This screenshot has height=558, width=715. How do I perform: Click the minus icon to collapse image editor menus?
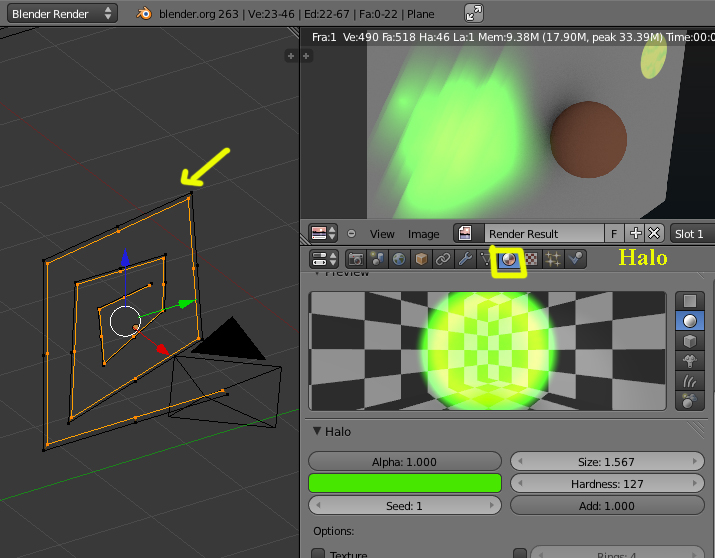pos(351,233)
